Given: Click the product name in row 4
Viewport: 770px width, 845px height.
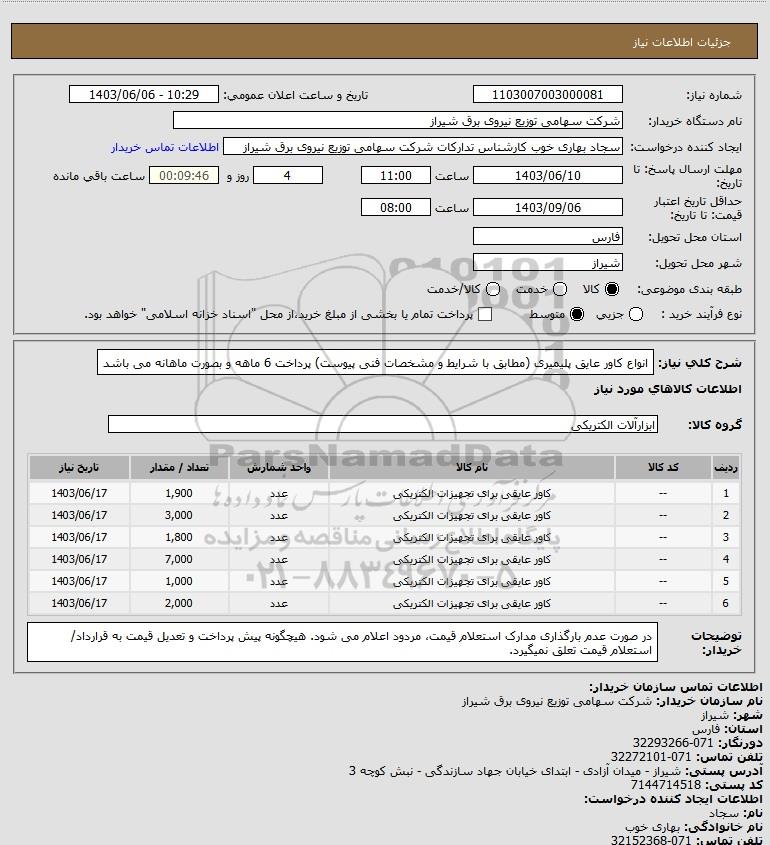Looking at the screenshot, I should pyautogui.click(x=471, y=560).
